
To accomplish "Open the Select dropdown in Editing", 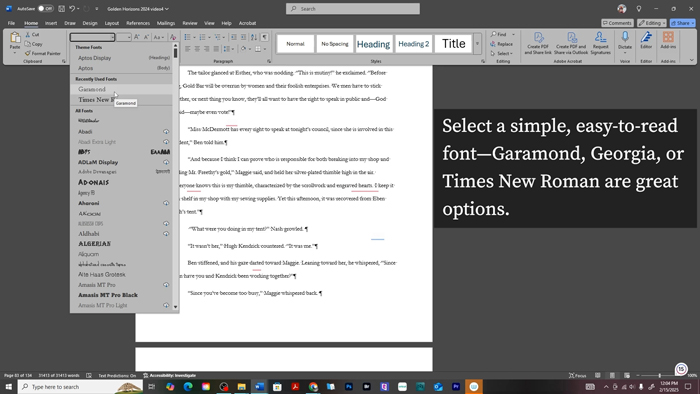I will pyautogui.click(x=501, y=54).
